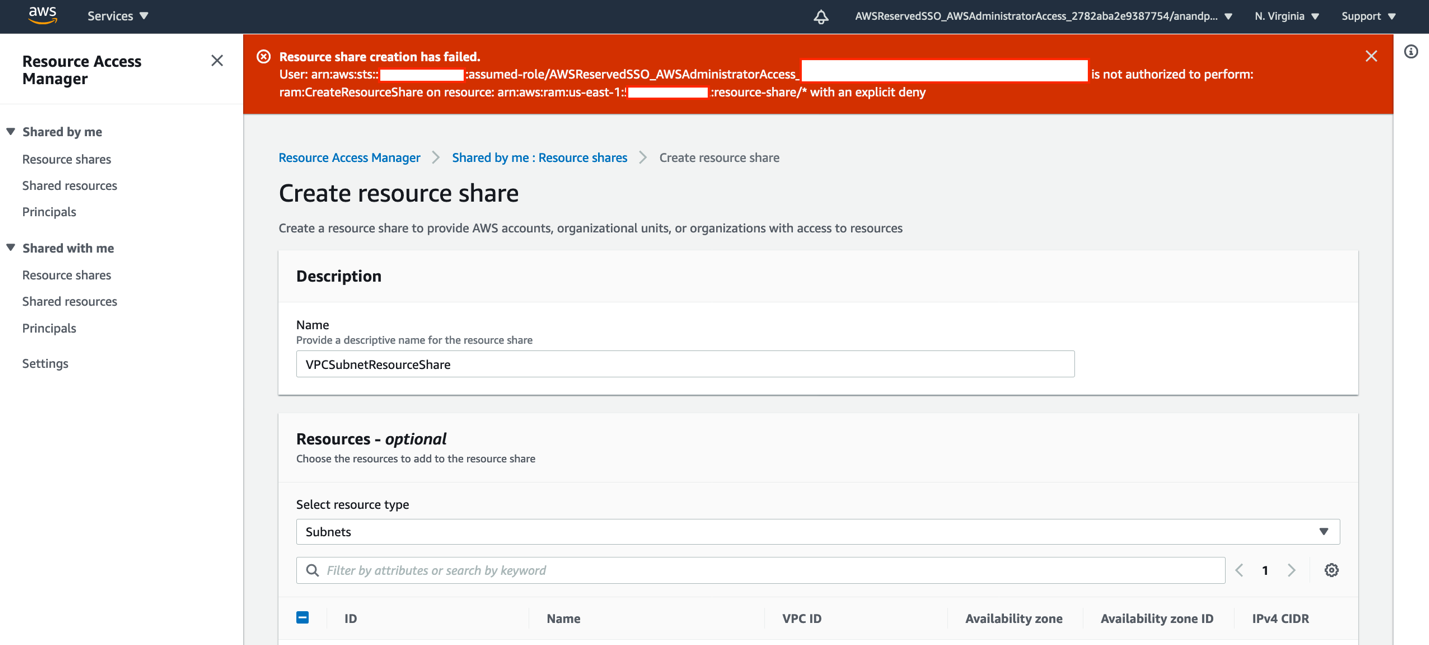Select all subnets with the header checkbox
Image resolution: width=1429 pixels, height=645 pixels.
tap(303, 617)
